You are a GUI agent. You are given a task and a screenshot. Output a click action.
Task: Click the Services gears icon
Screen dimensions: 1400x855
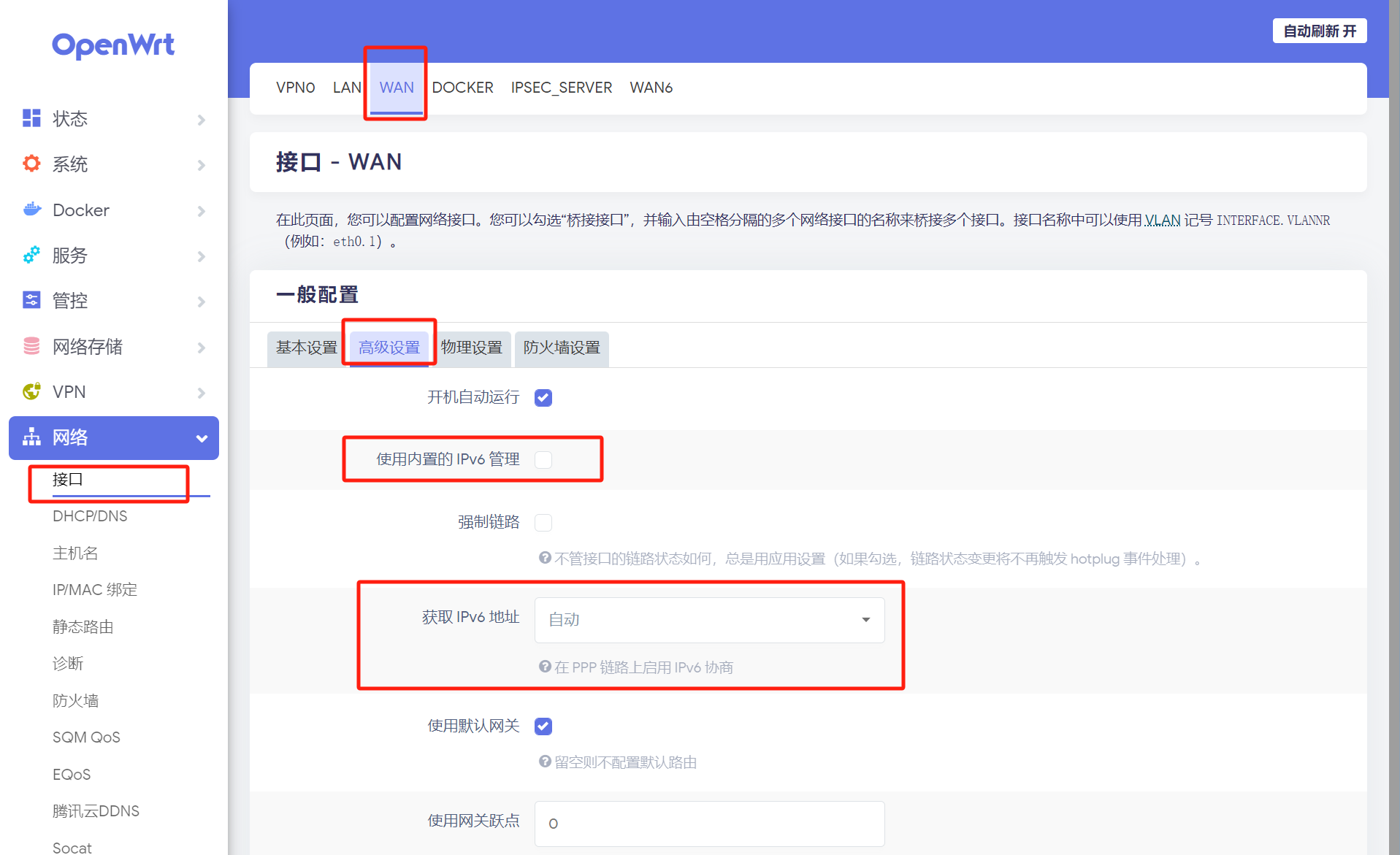point(31,255)
